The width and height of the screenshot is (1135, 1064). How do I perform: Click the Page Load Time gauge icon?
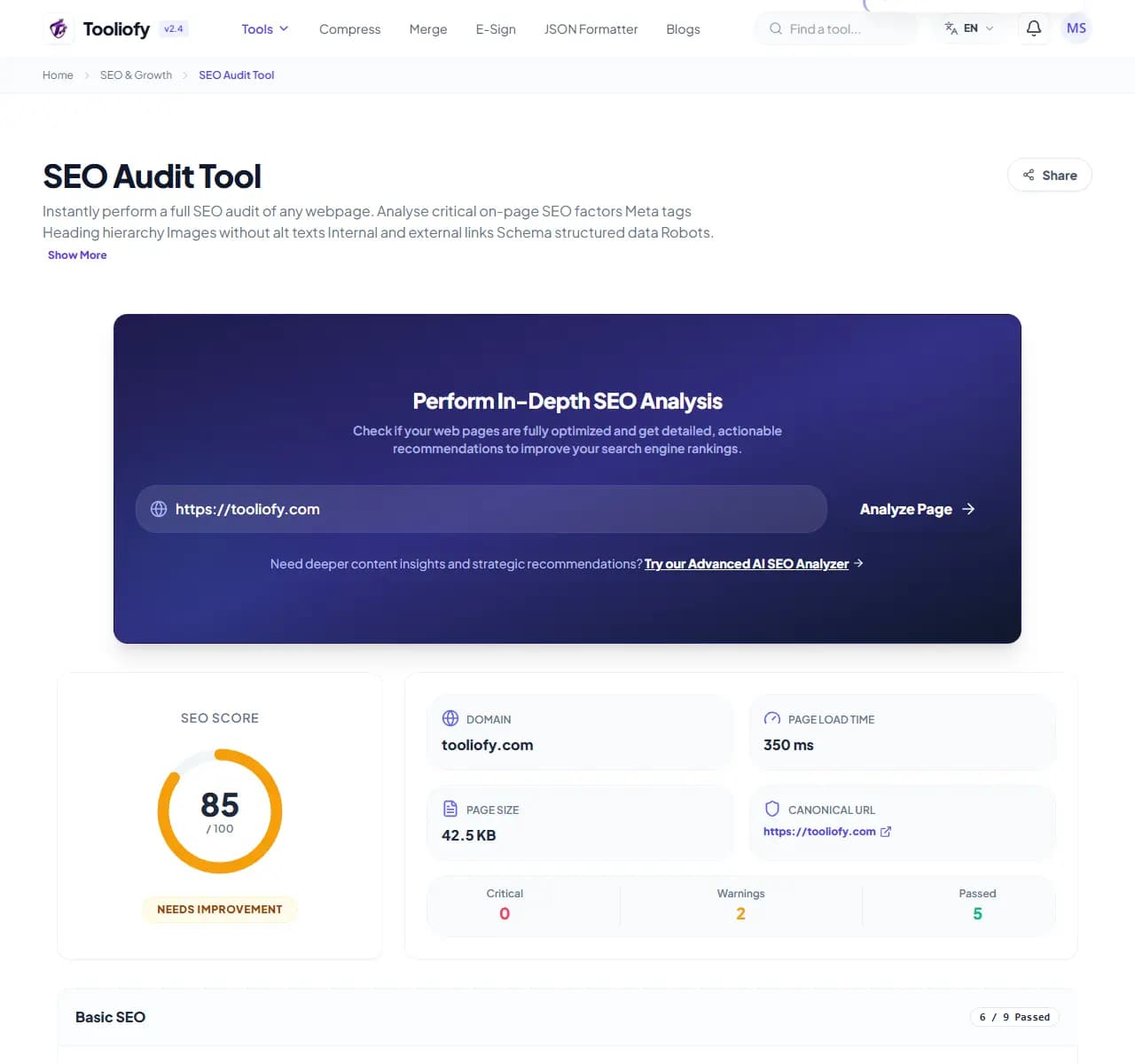point(772,718)
